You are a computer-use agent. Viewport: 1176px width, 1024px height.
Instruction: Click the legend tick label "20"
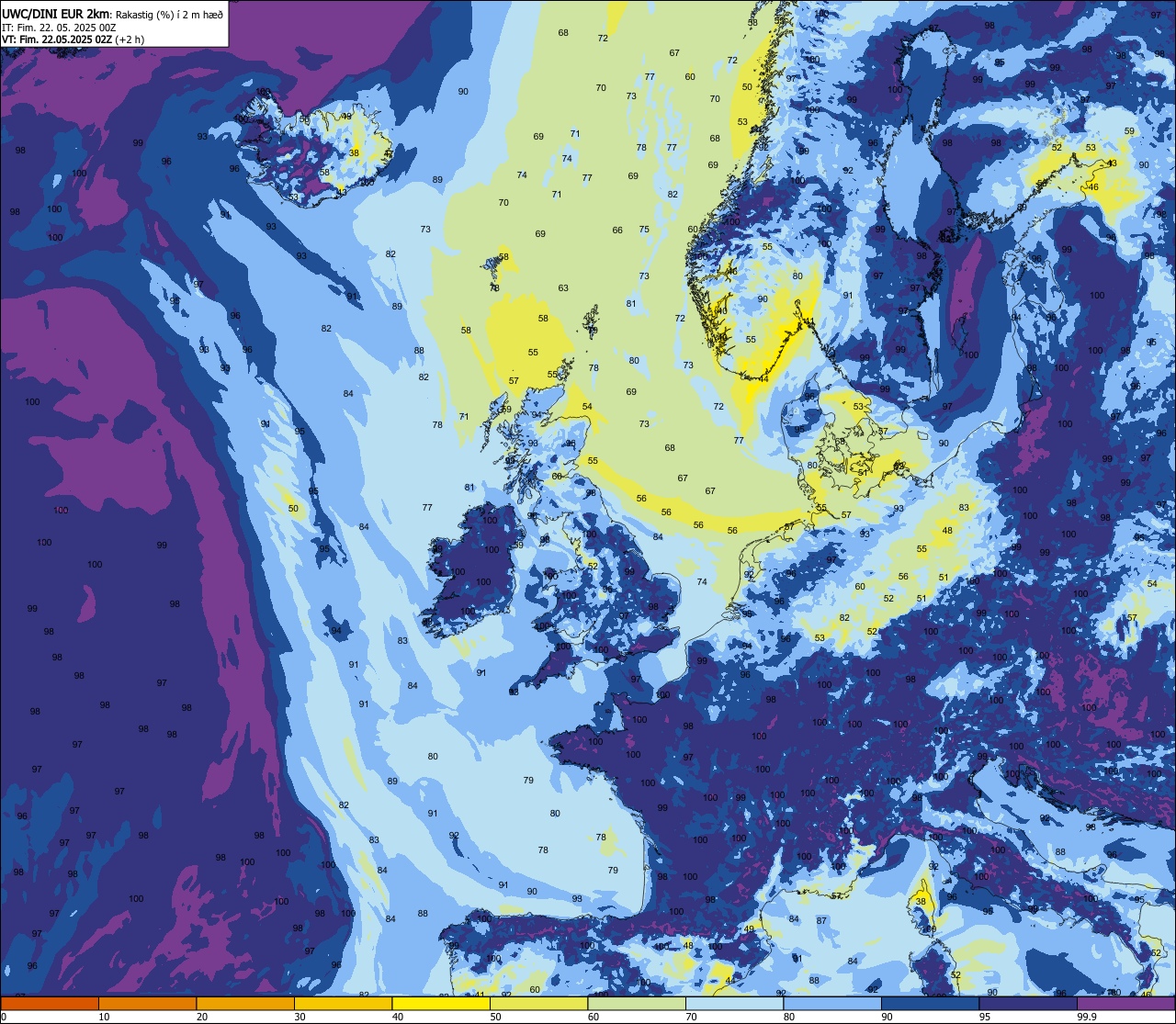tap(202, 1017)
